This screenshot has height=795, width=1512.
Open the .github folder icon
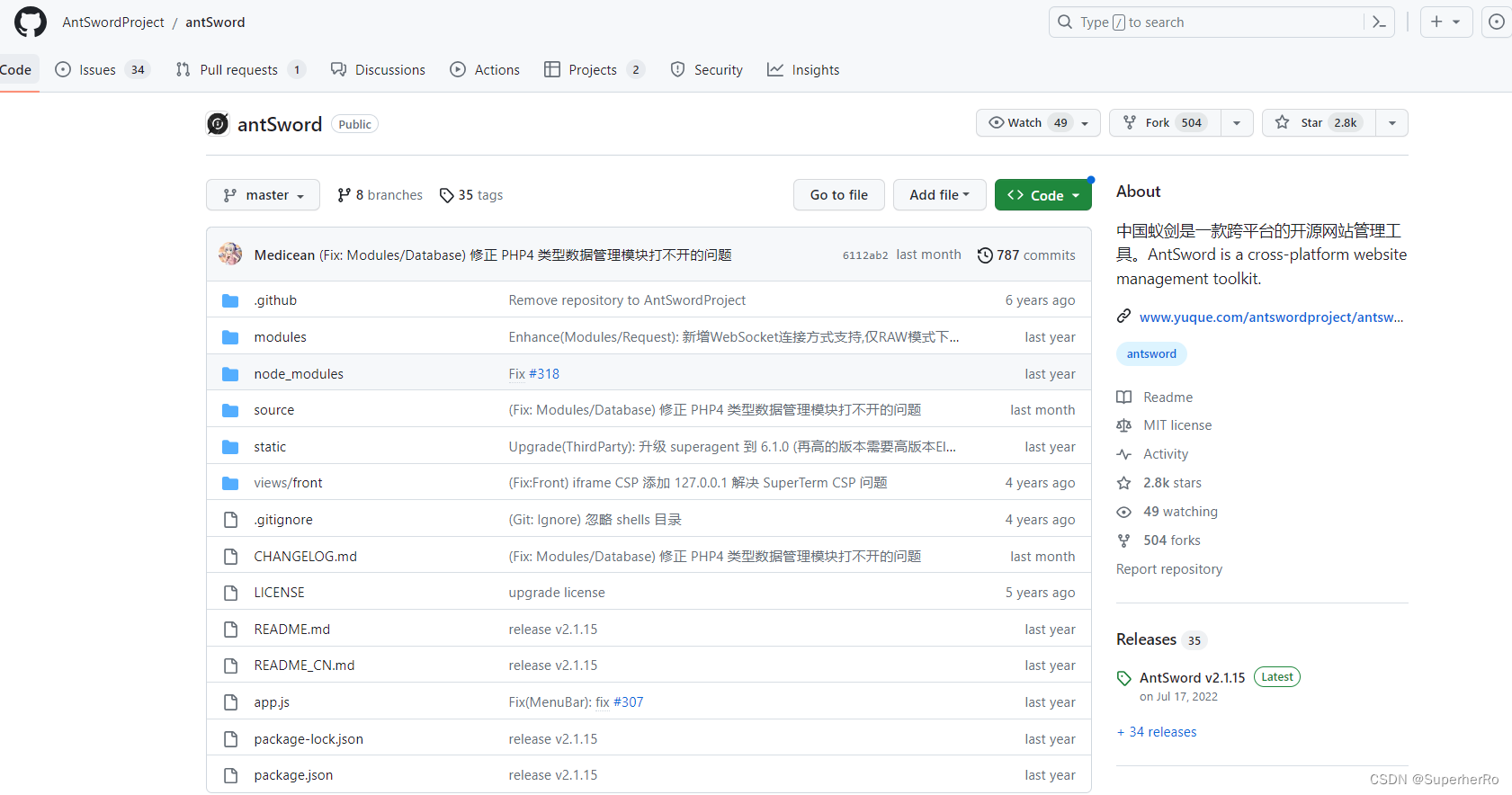230,300
